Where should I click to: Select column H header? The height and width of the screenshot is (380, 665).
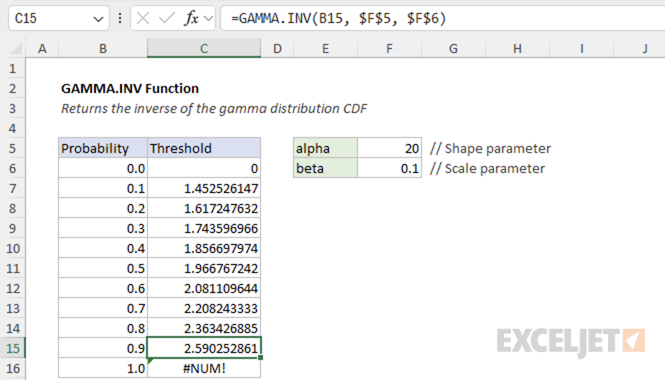click(517, 48)
